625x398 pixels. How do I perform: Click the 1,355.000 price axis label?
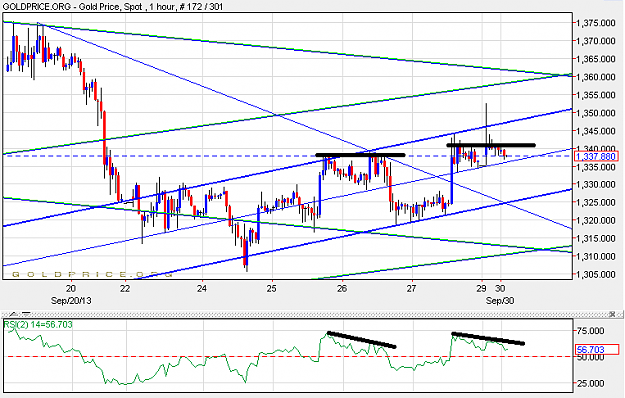coord(596,95)
